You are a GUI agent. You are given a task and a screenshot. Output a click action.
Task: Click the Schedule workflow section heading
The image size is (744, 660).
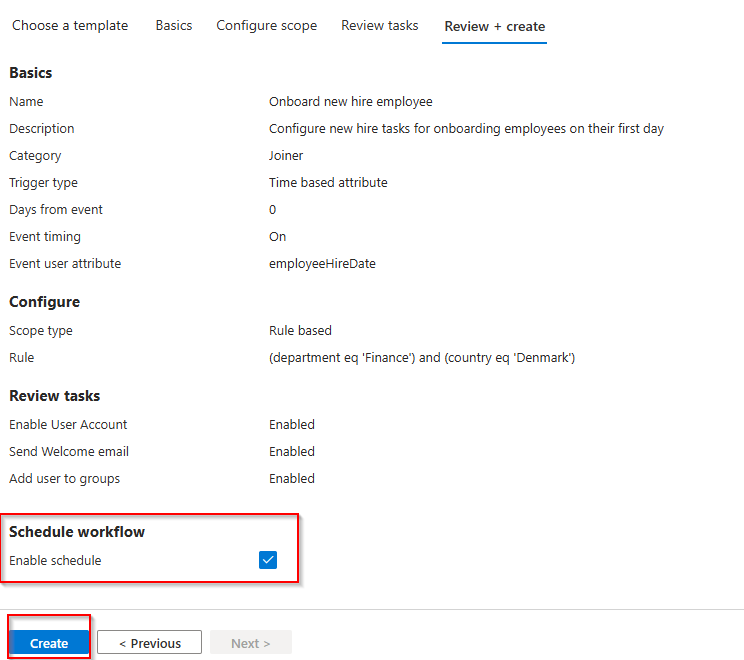tap(77, 532)
